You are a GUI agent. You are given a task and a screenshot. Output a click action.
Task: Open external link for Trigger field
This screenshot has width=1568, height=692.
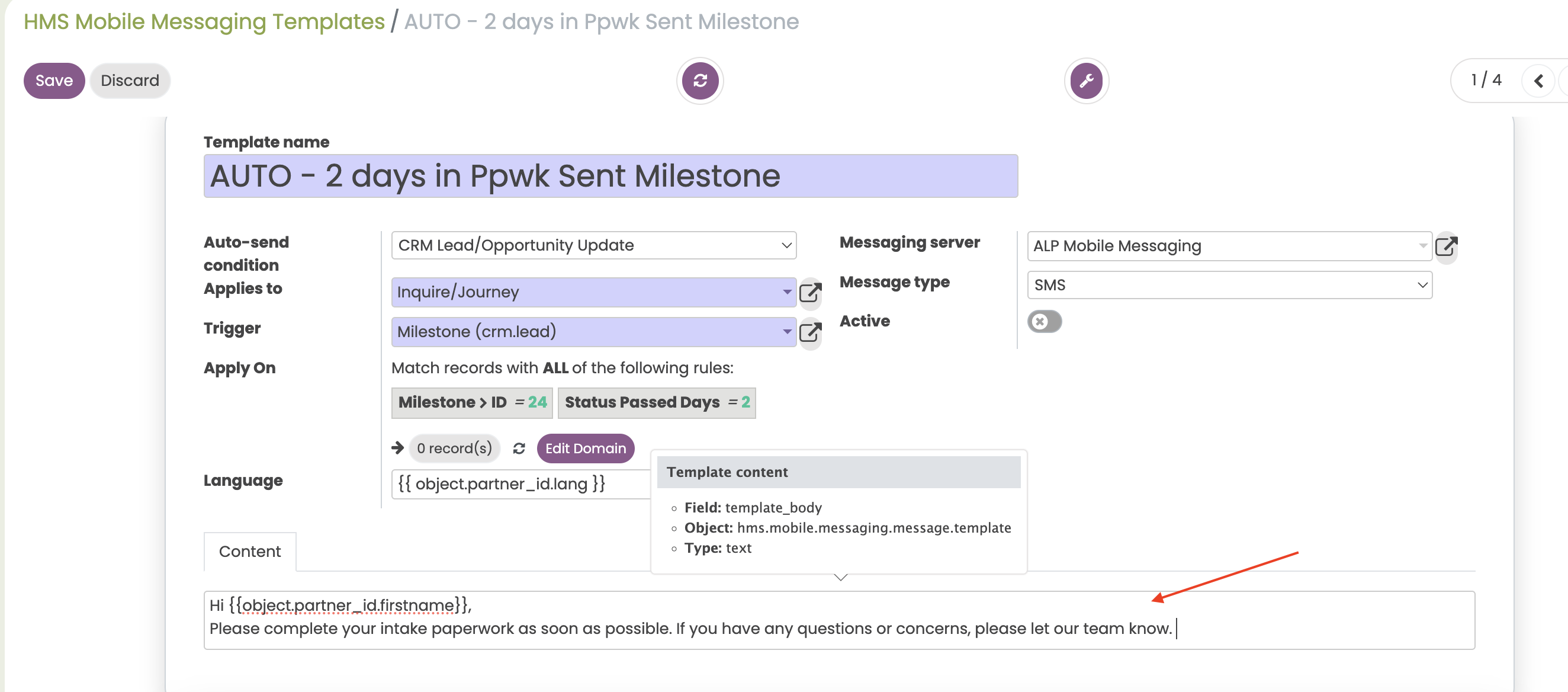point(810,332)
